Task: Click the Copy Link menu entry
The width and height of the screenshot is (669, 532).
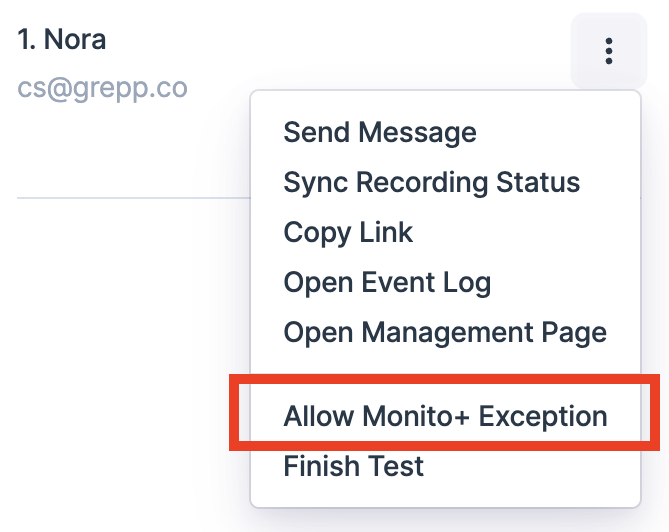Action: pos(348,233)
